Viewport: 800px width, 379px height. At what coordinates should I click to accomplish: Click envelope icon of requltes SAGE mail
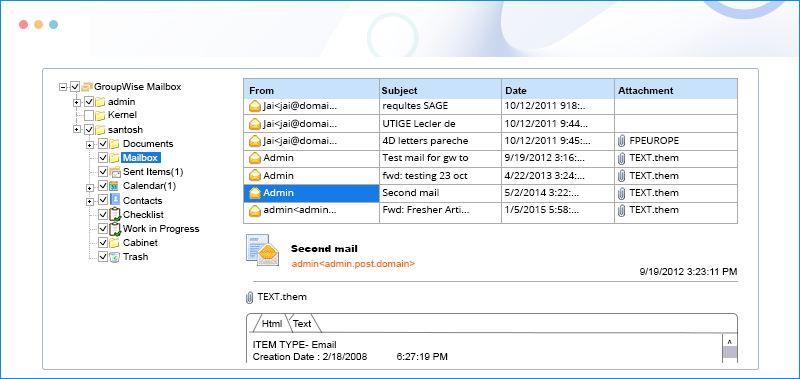pos(255,107)
